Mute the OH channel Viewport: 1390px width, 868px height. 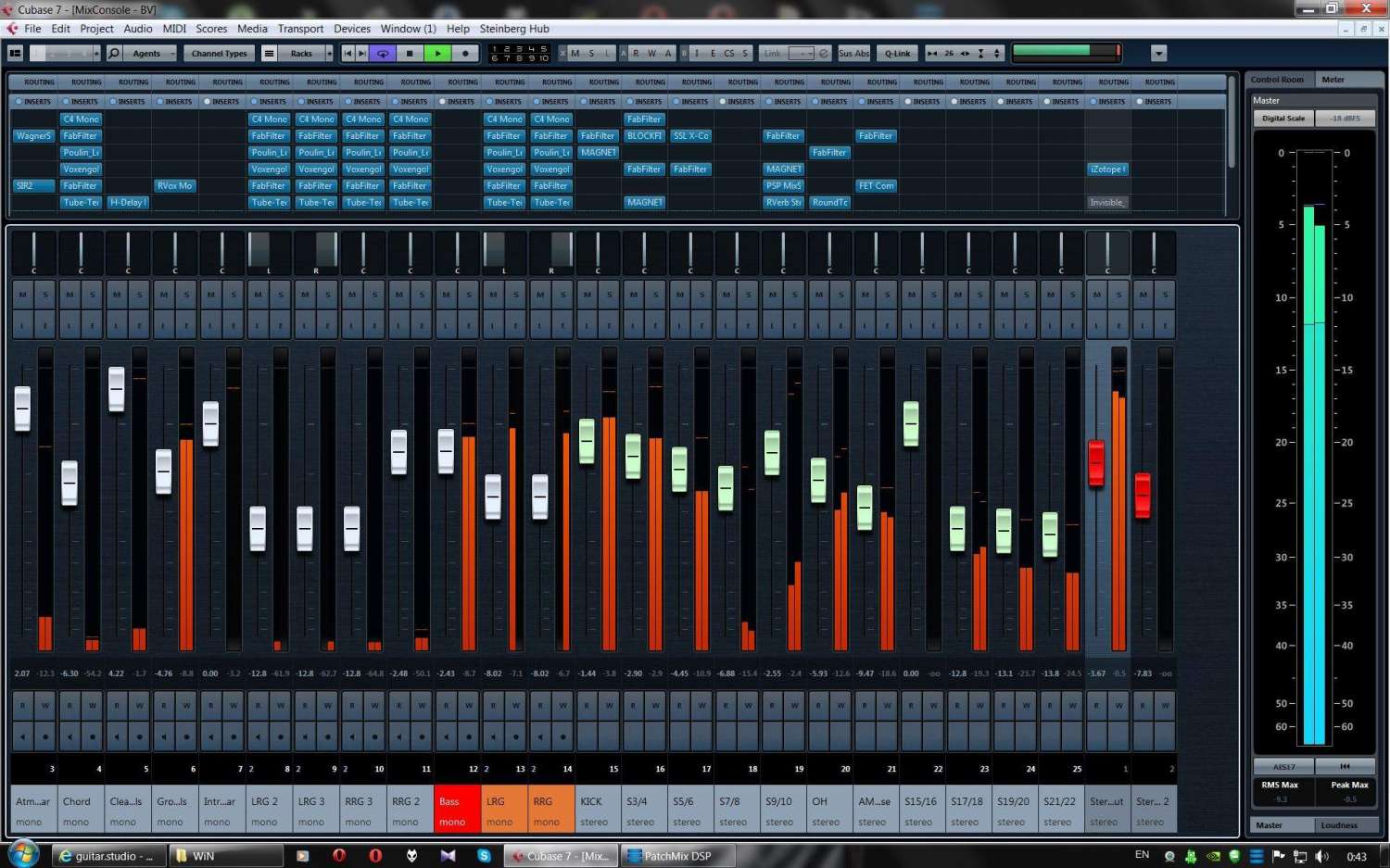(818, 296)
